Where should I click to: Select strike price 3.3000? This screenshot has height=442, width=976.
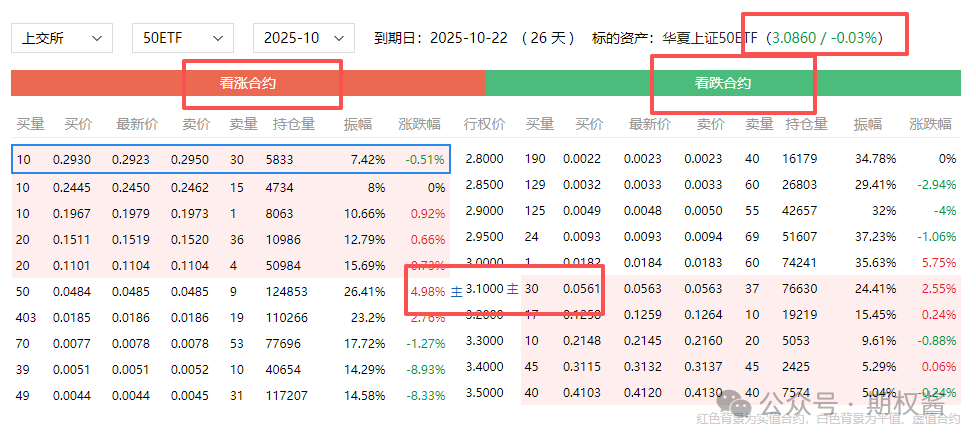484,341
